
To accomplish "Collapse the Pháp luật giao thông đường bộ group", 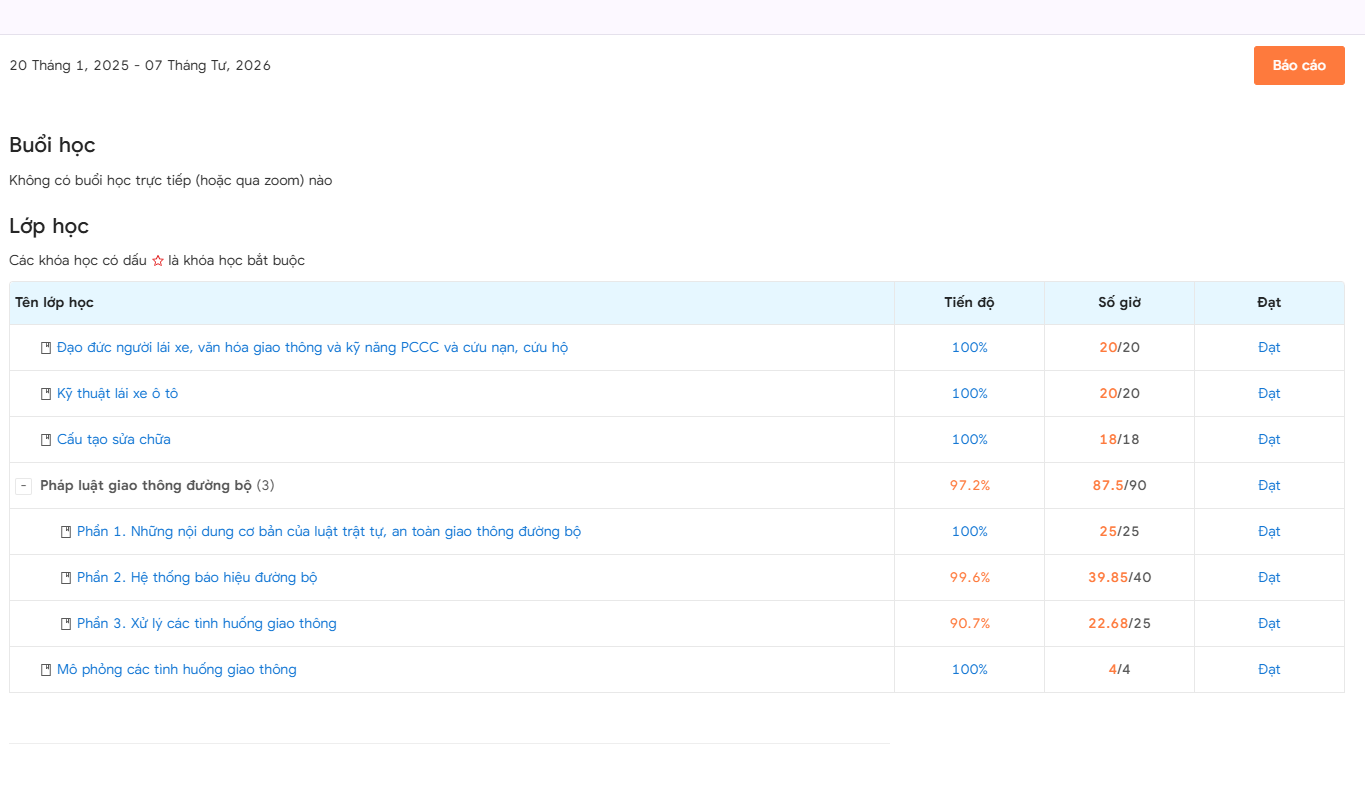I will pyautogui.click(x=24, y=486).
